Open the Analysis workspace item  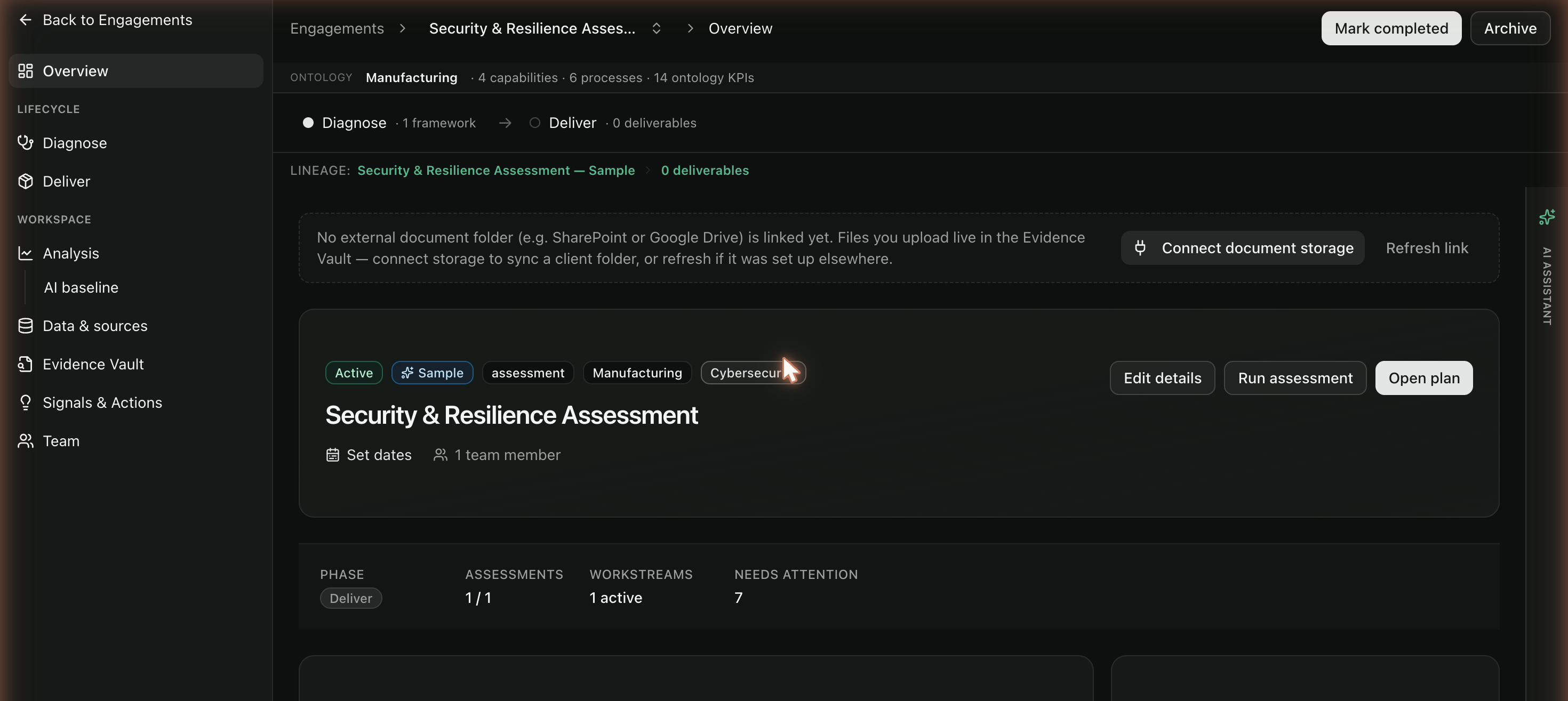coord(136,253)
